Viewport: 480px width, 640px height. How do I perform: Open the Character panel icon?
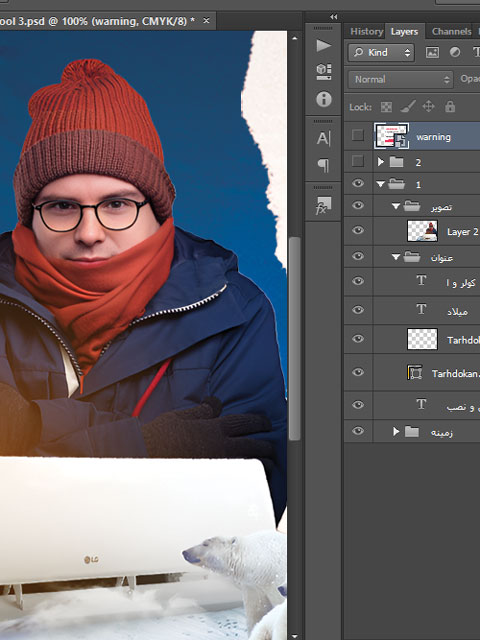point(323,138)
